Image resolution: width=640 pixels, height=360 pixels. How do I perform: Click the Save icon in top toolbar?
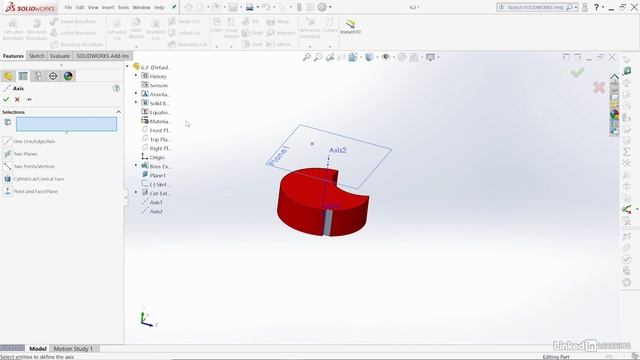click(x=233, y=7)
